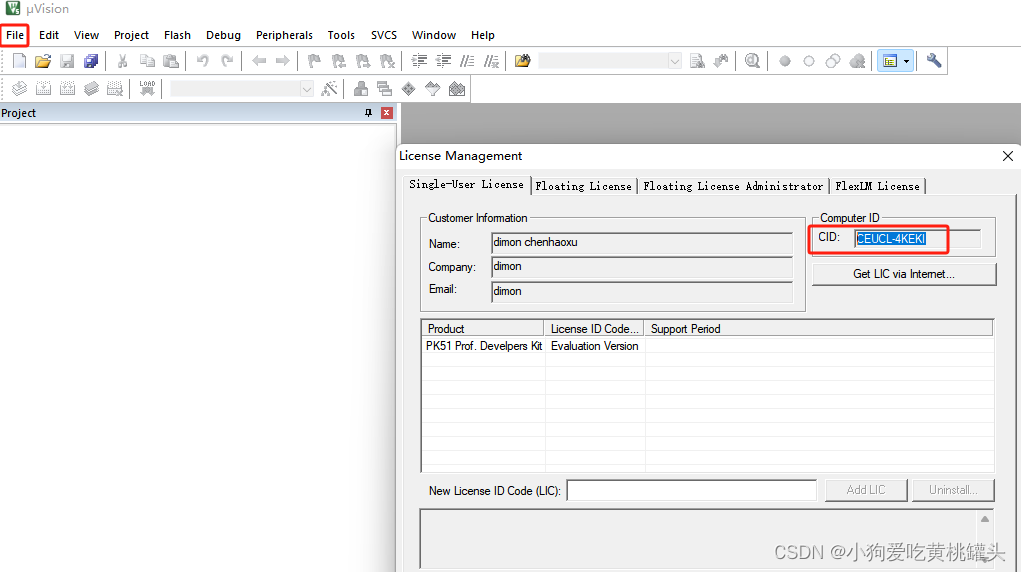The image size is (1021, 572).
Task: Click the Incremental Find binoculars arrow icon
Action: 721,61
